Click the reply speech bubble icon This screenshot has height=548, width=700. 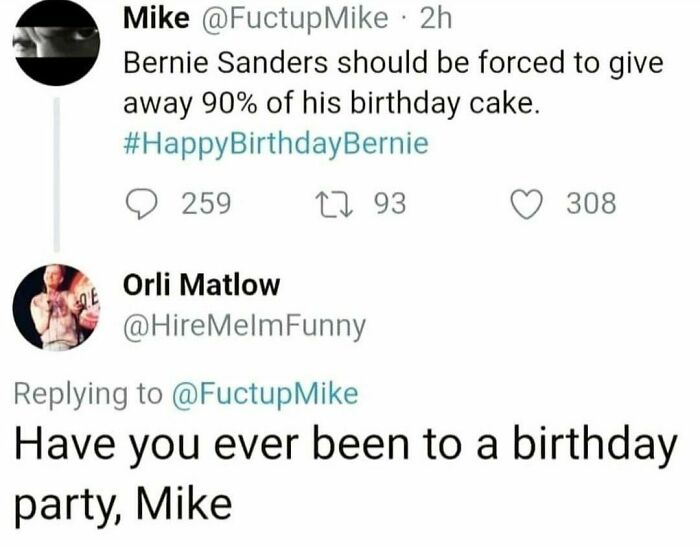(148, 204)
